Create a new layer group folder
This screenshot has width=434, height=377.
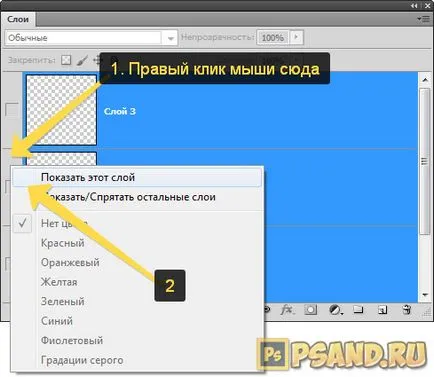(x=358, y=310)
